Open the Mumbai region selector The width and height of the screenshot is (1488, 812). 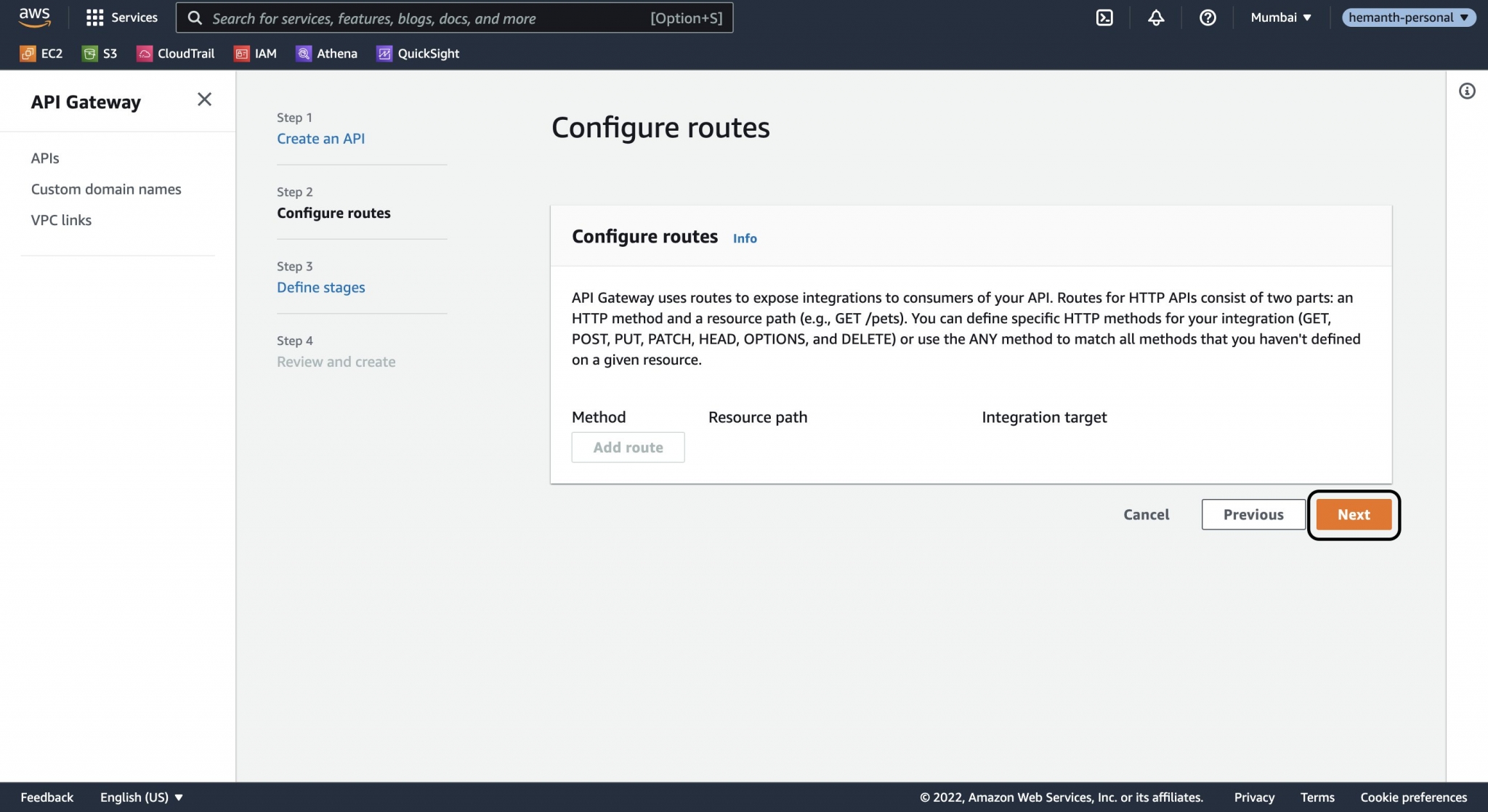1281,17
